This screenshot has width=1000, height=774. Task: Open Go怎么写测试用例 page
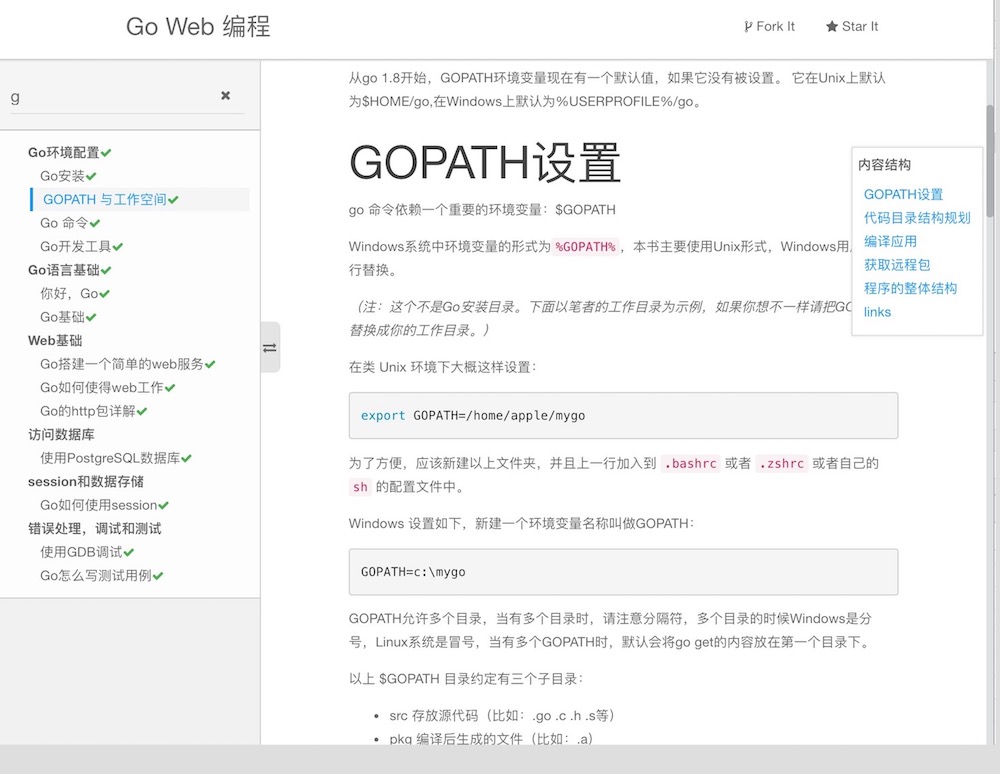point(96,576)
